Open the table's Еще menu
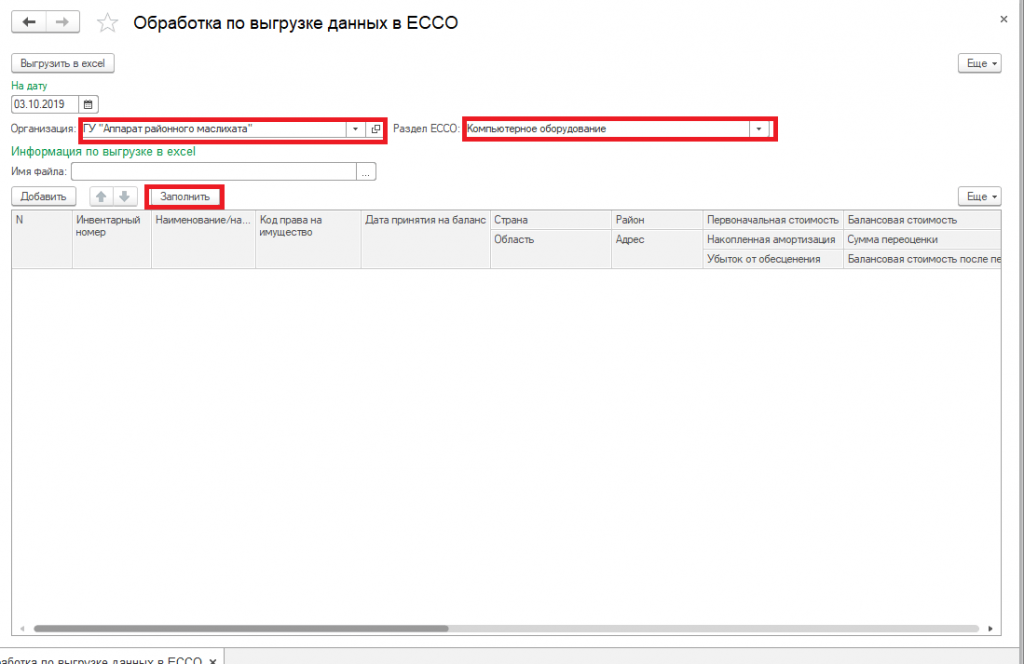 [979, 197]
